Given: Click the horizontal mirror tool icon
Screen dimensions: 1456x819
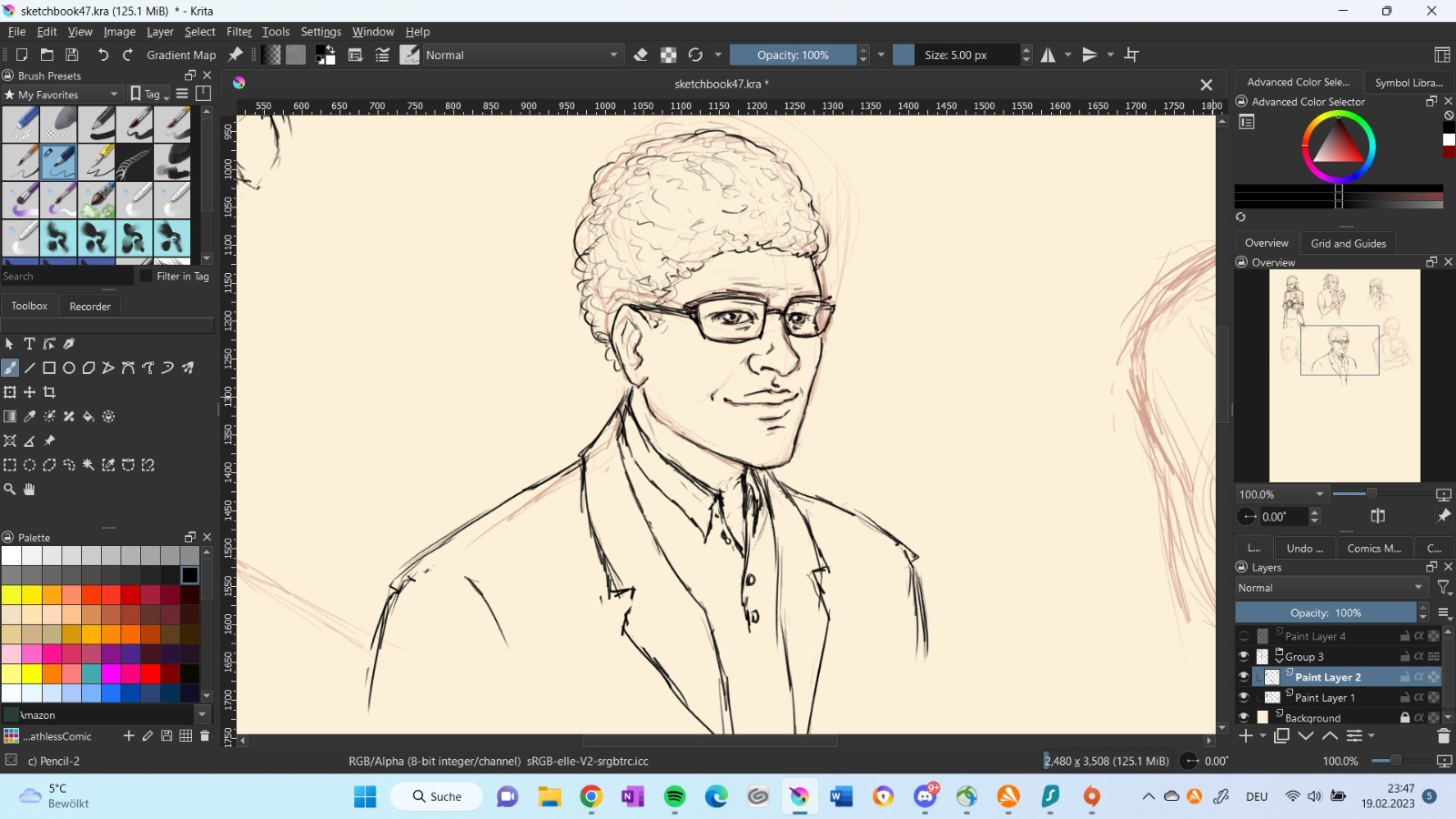Looking at the screenshot, I should [1048, 56].
